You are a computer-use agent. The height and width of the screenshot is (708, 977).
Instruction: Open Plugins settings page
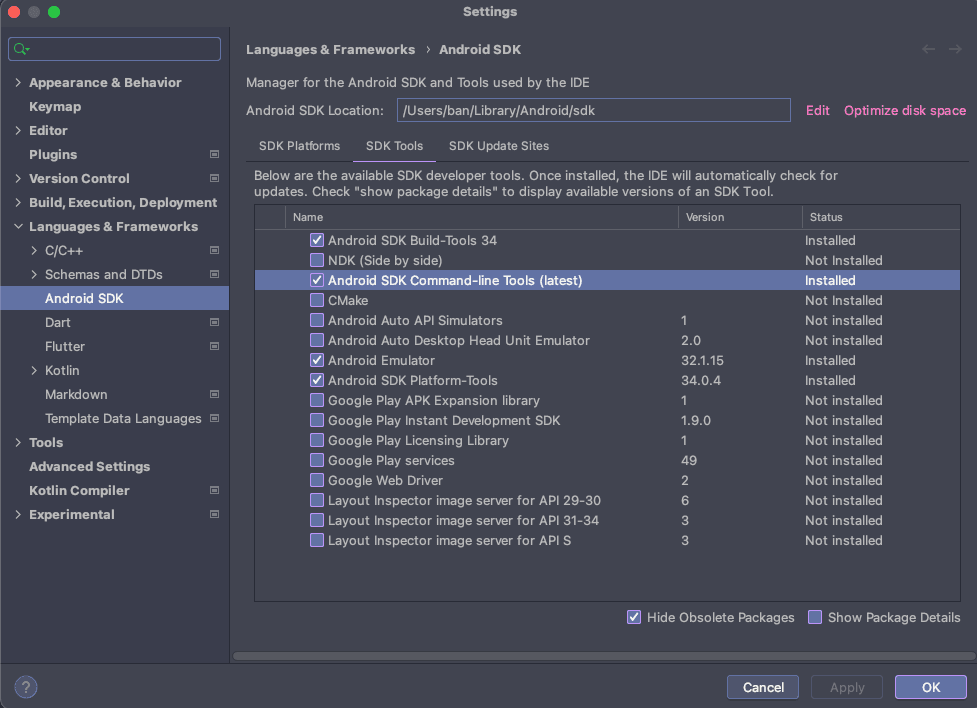53,154
